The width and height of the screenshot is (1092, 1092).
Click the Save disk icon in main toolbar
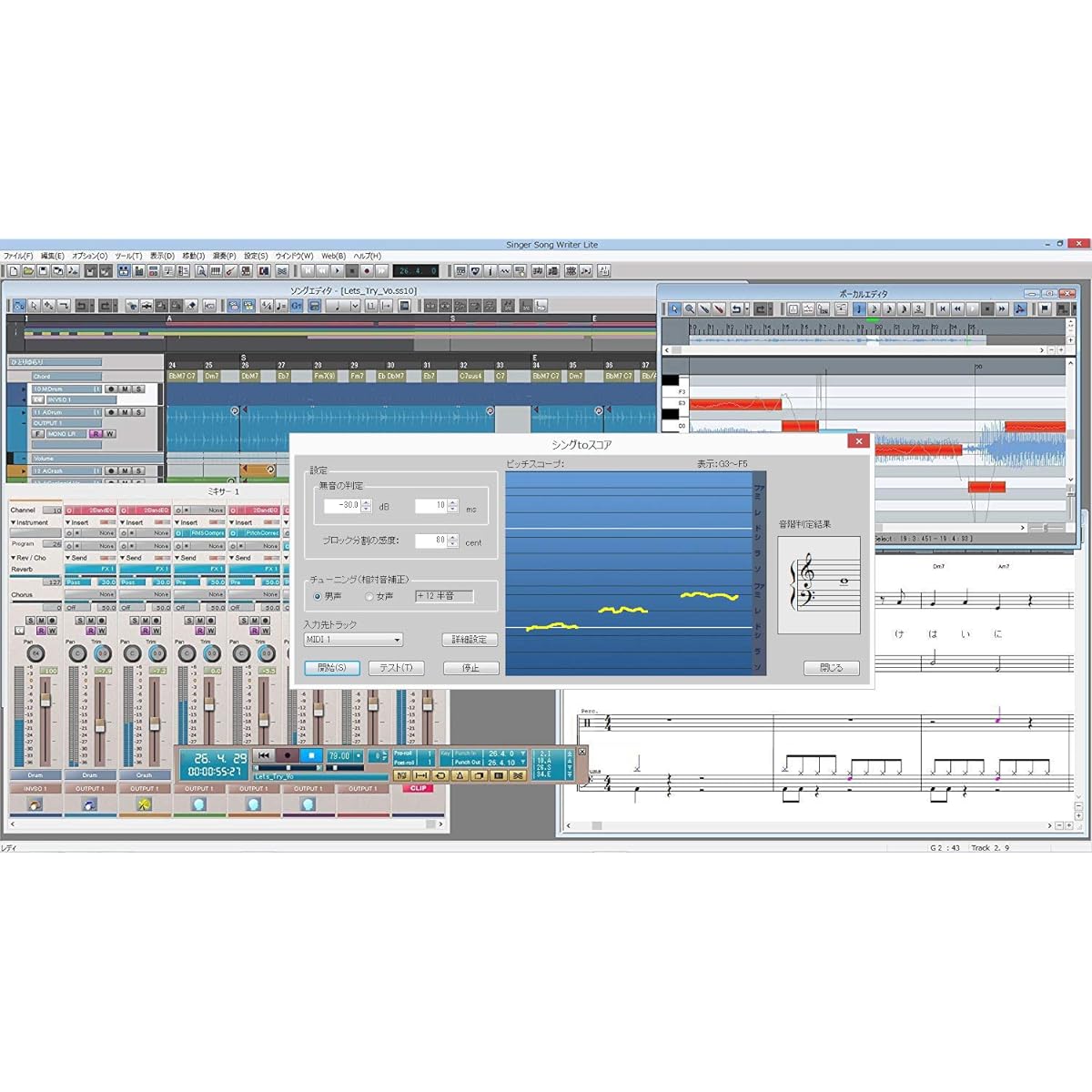click(x=43, y=270)
